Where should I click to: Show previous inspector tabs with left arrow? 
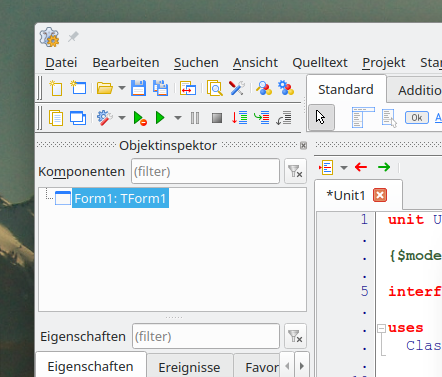[x=287, y=366]
